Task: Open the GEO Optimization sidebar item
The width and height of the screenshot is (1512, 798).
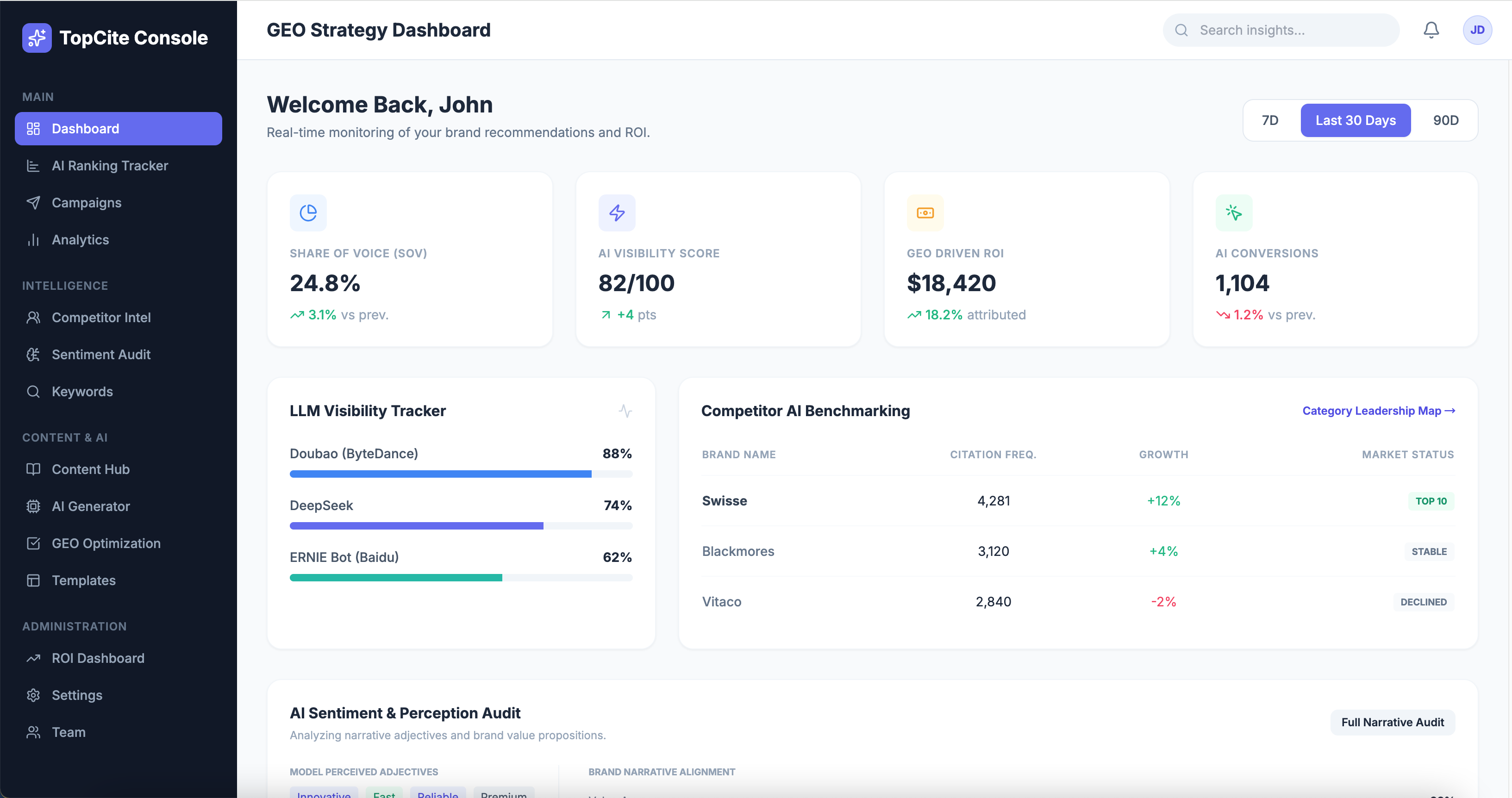Action: 106,543
